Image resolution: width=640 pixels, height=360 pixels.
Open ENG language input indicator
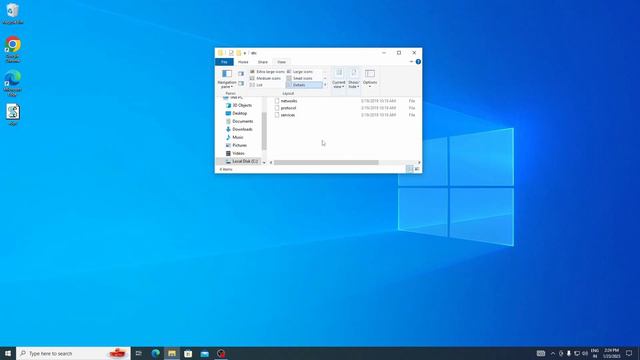(x=595, y=353)
